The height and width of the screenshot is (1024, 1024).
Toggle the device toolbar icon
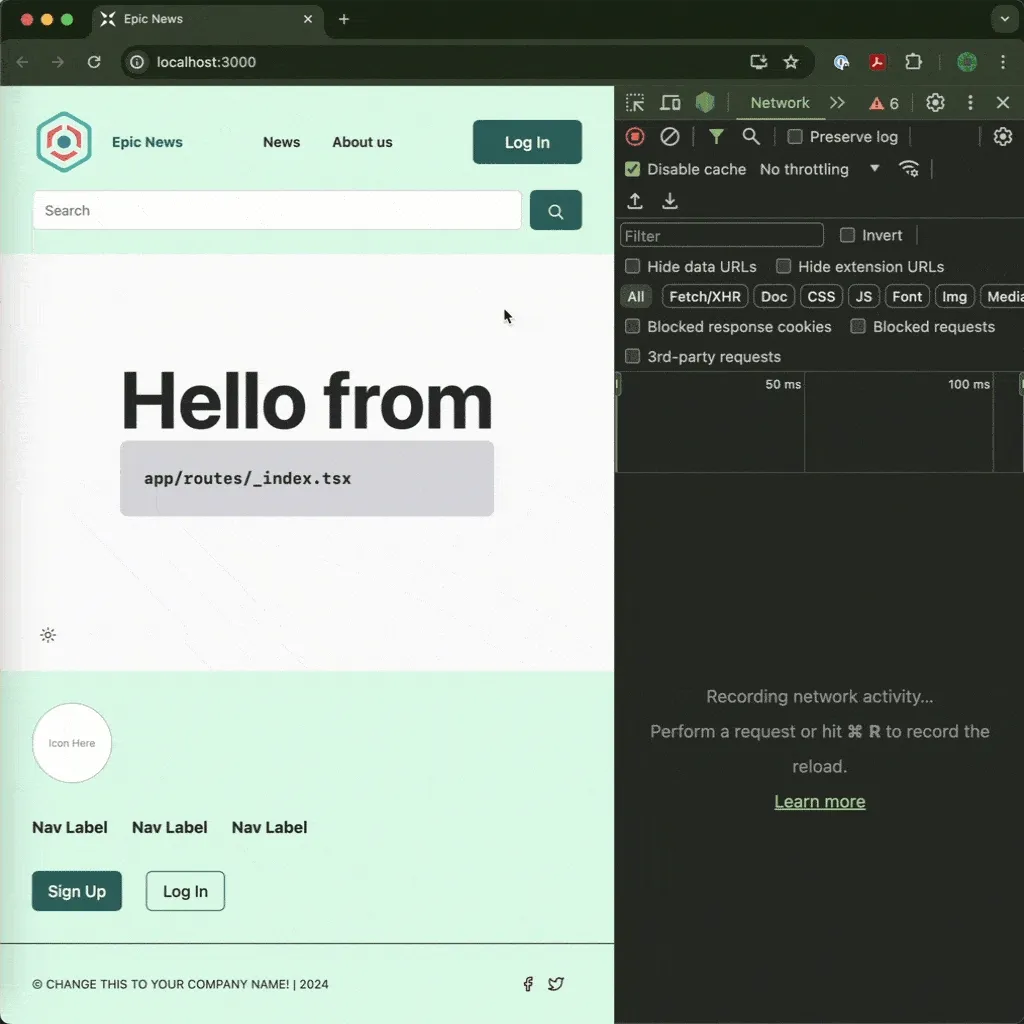[670, 103]
